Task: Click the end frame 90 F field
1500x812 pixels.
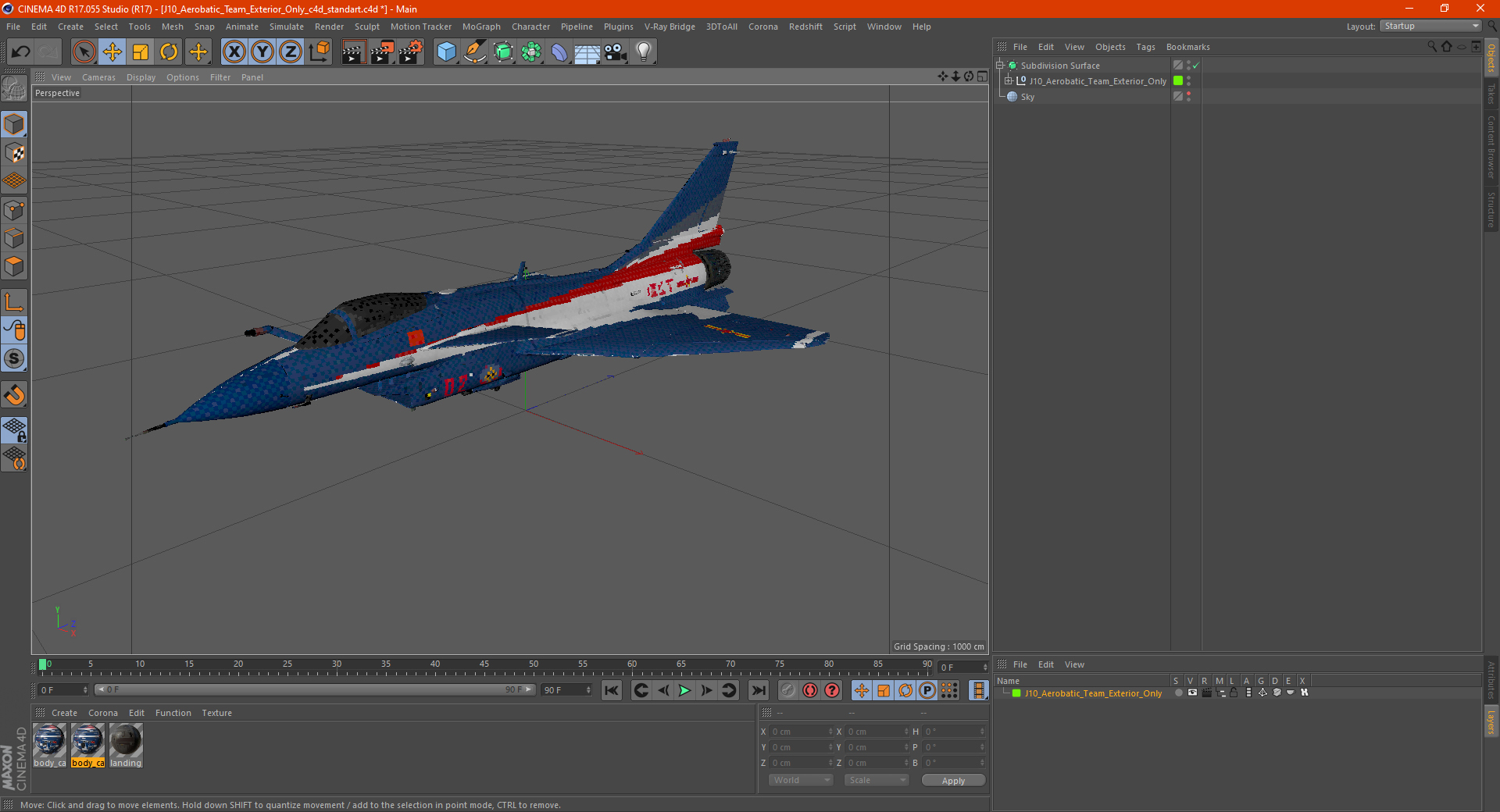Action: pyautogui.click(x=566, y=690)
